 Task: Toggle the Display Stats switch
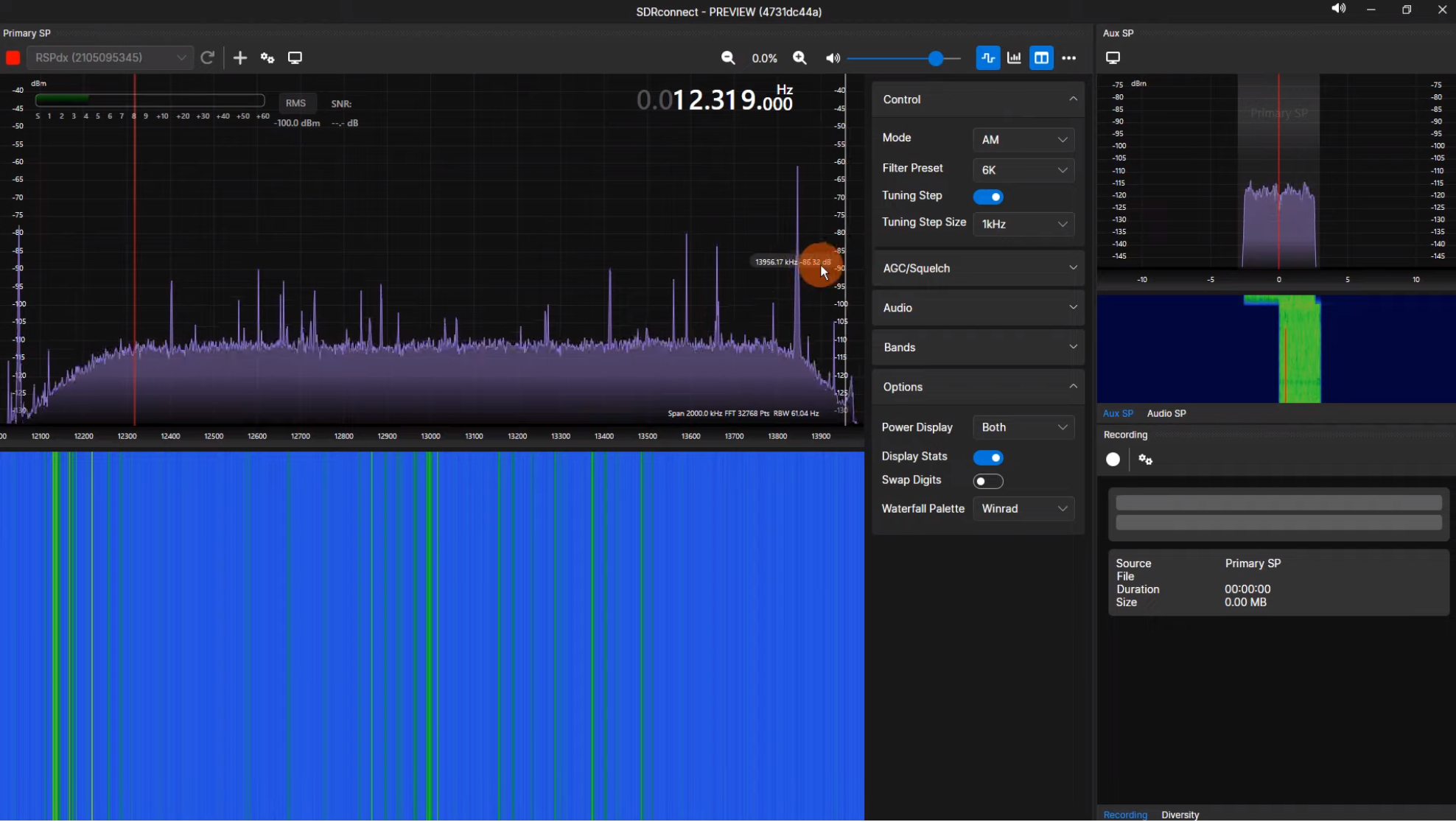[988, 457]
